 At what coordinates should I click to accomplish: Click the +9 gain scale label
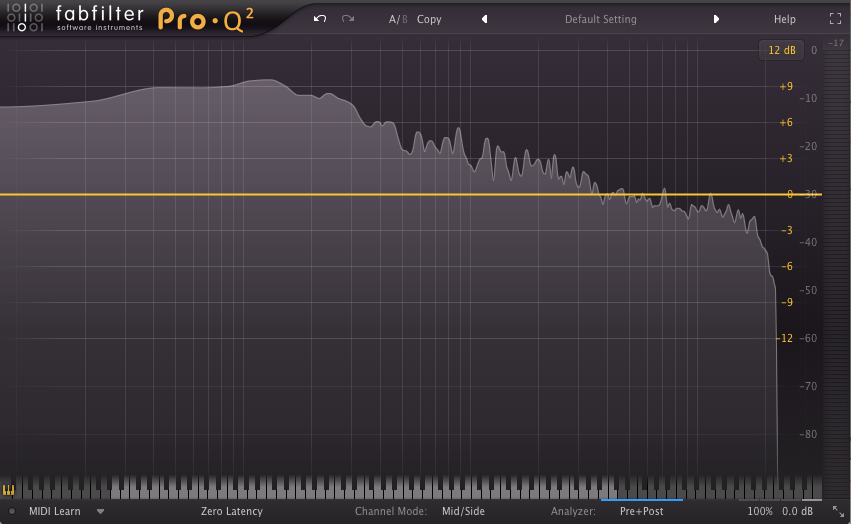tap(786, 86)
